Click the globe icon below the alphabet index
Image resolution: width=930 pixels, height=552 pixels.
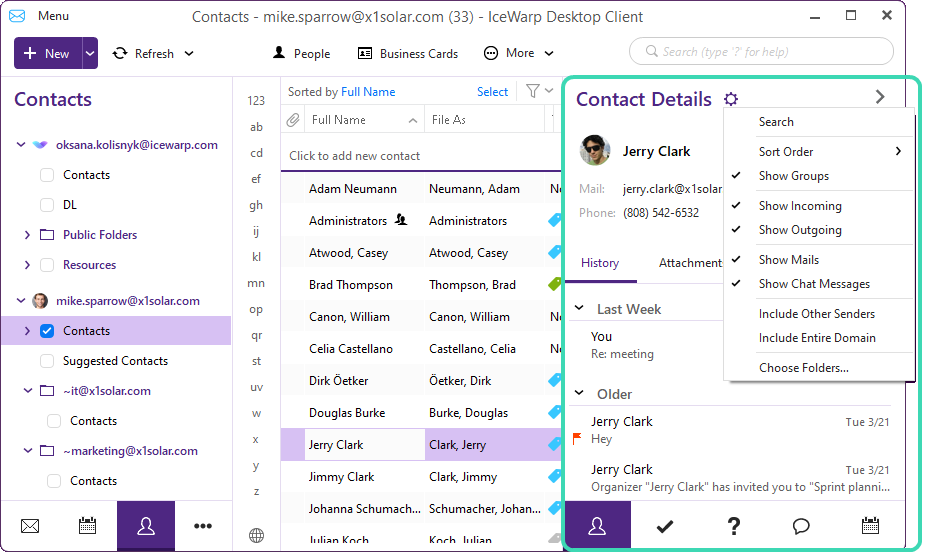[256, 535]
